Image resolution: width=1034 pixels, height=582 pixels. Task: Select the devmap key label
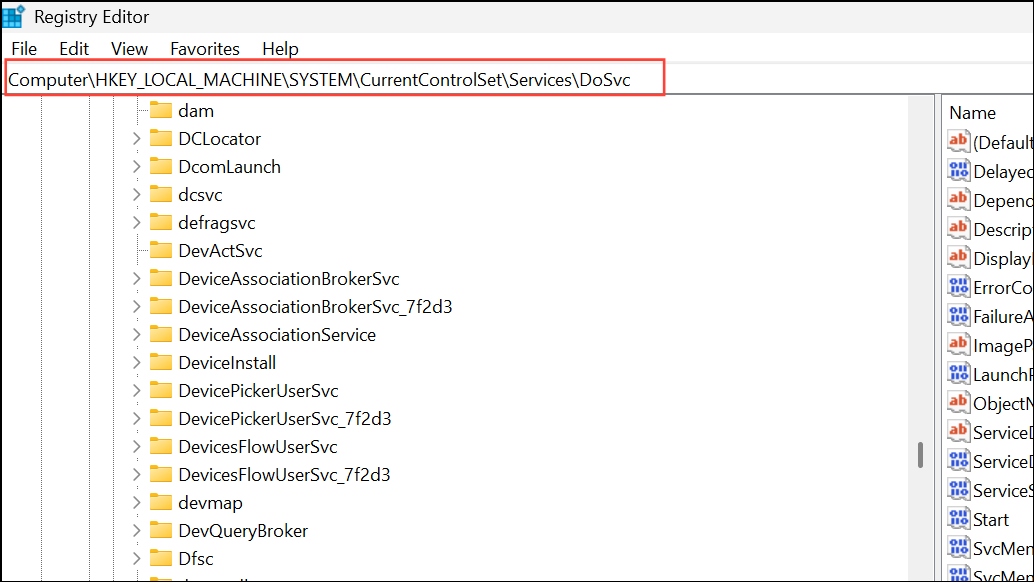[x=210, y=503]
